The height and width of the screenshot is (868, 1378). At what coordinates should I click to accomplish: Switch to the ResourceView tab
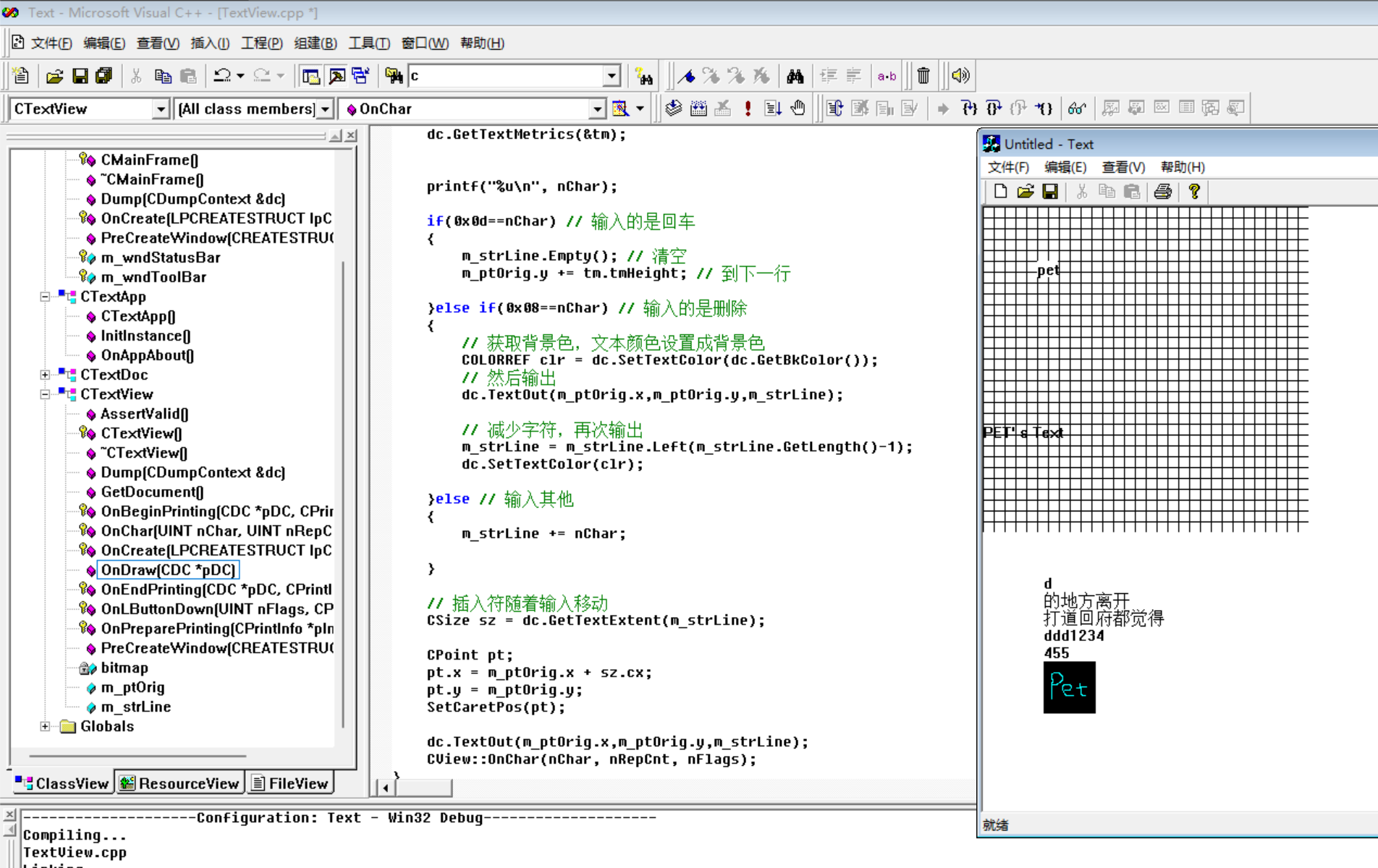pyautogui.click(x=179, y=783)
